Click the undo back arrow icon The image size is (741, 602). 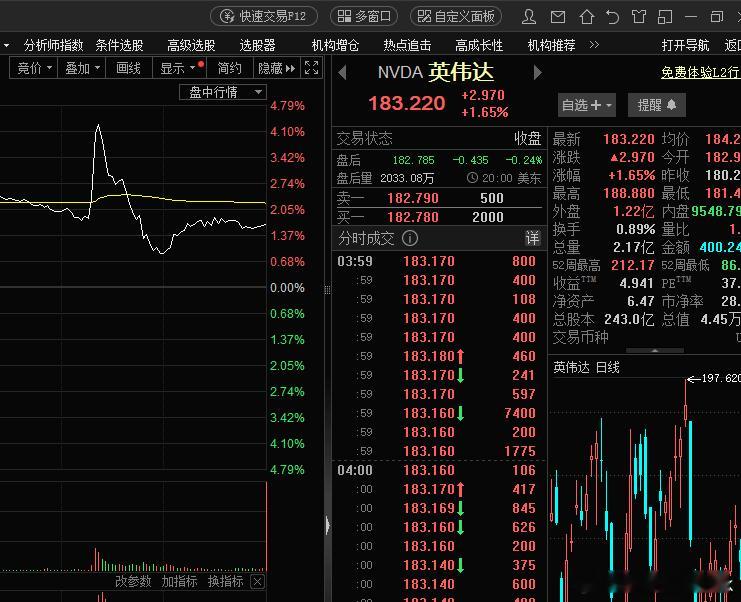(612, 17)
